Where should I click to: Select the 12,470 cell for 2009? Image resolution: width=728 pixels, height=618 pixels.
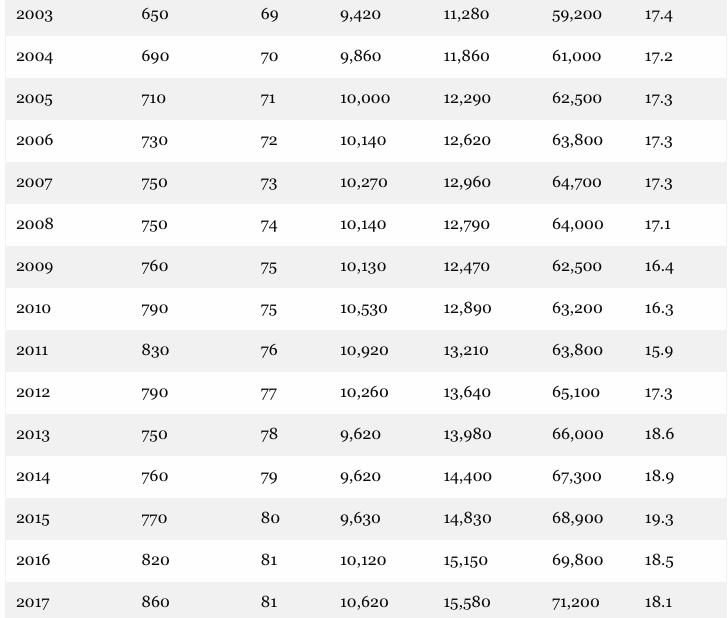(x=467, y=267)
